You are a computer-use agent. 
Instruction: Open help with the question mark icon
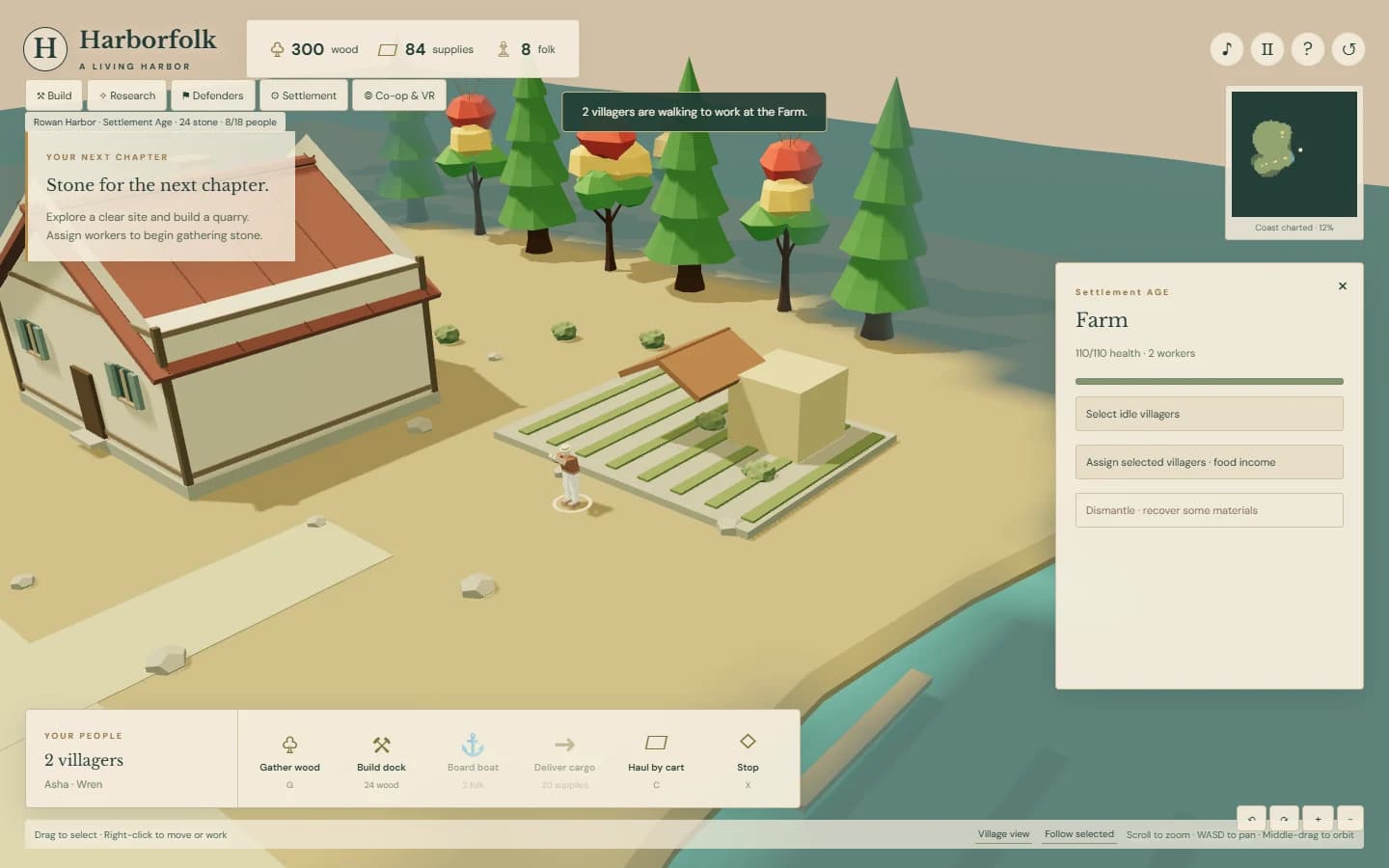[x=1308, y=49]
